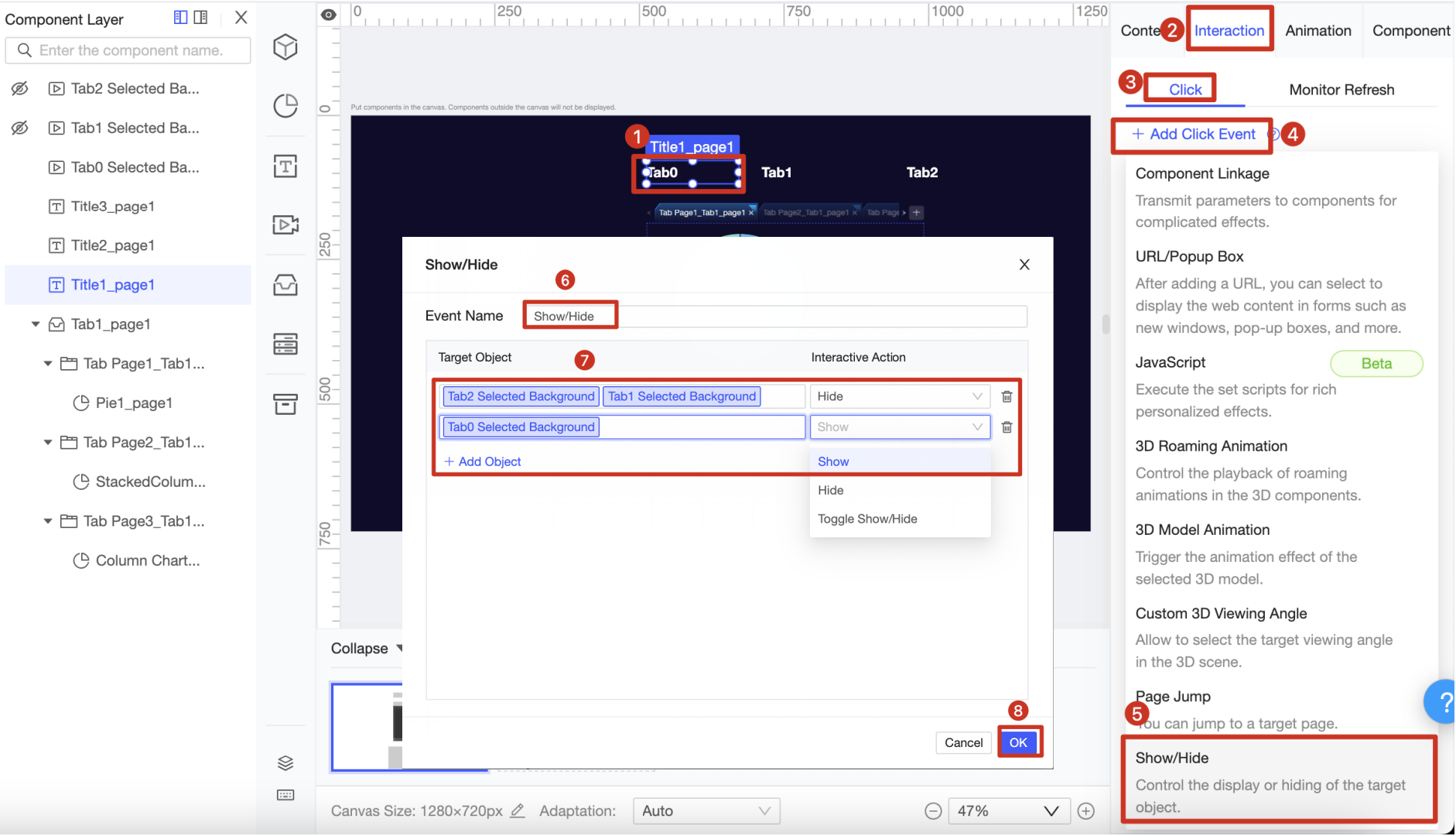Switch component layer to the first layout view icon
This screenshot has height=836, width=1456.
coord(180,17)
